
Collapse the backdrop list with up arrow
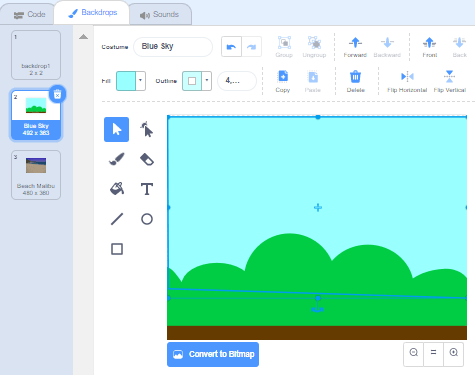click(x=83, y=37)
